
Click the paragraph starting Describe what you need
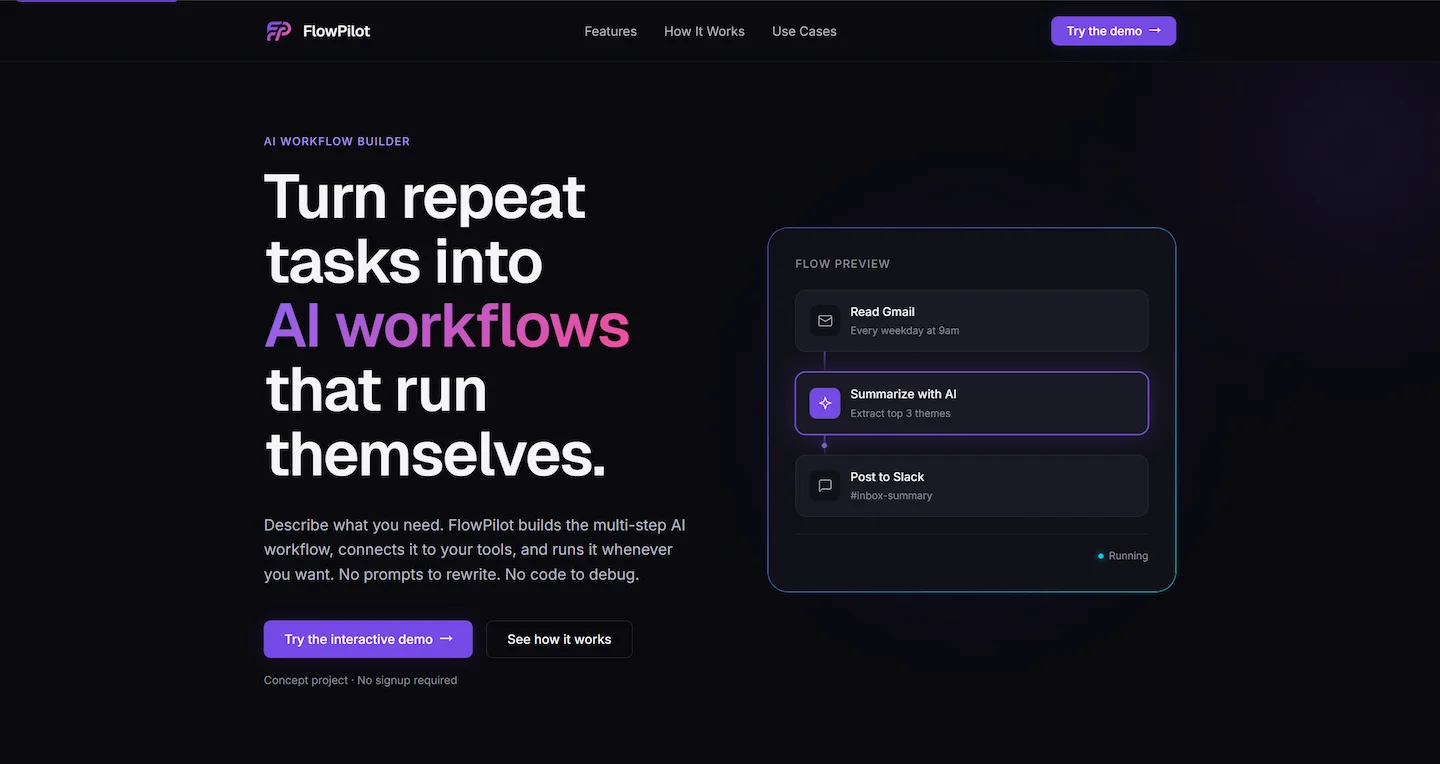click(x=475, y=550)
